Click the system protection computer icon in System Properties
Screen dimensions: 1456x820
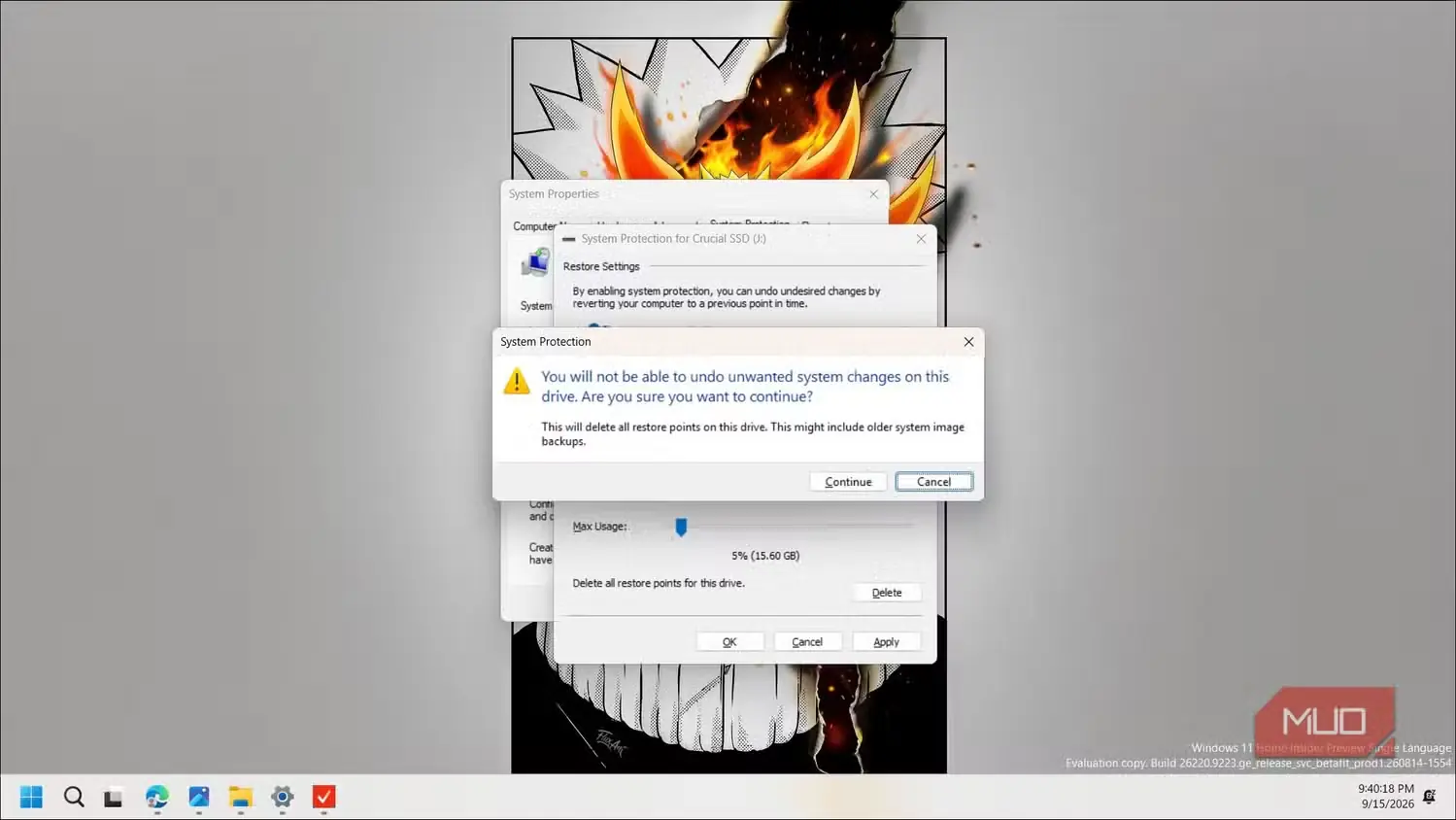tap(534, 261)
